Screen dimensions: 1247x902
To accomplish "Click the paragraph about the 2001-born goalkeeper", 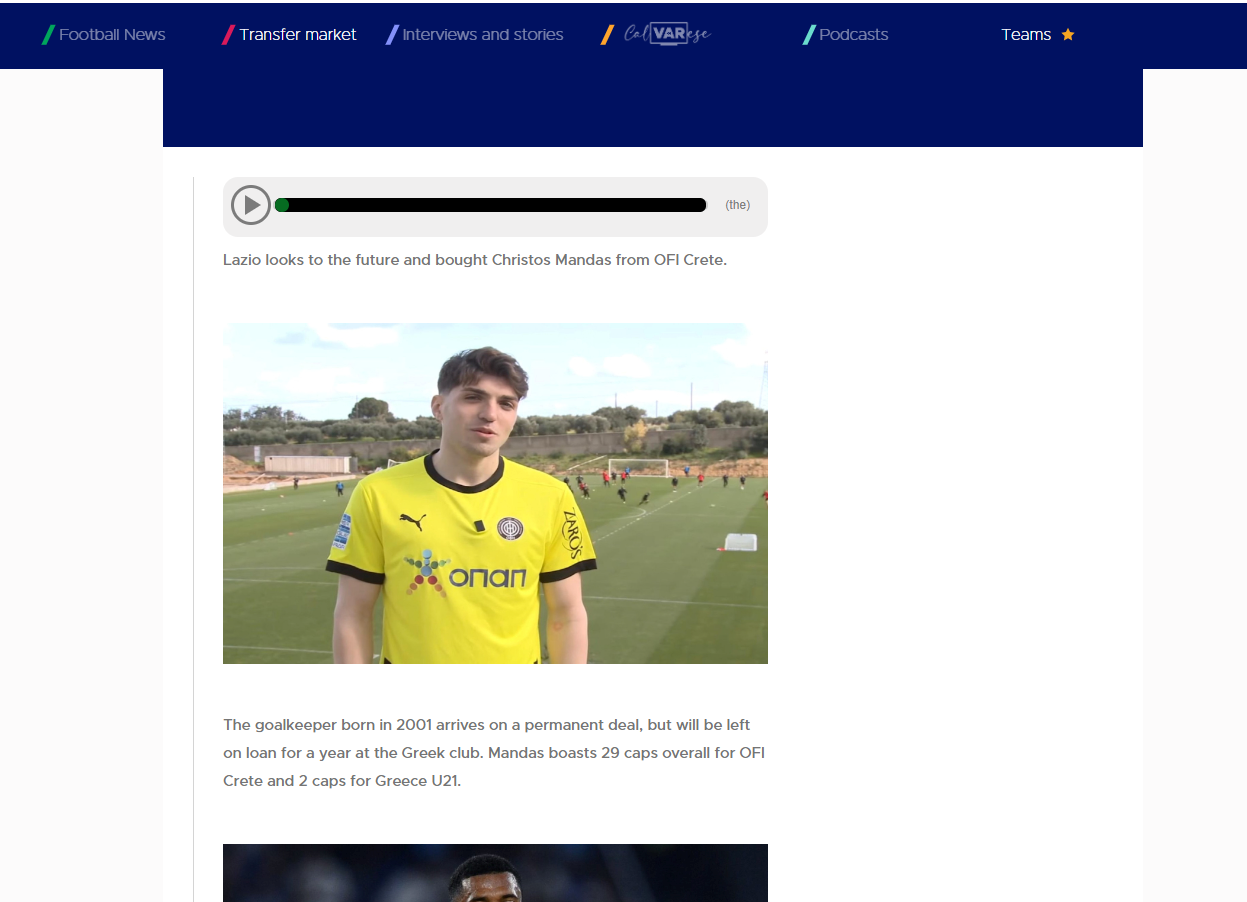I will (x=494, y=753).
